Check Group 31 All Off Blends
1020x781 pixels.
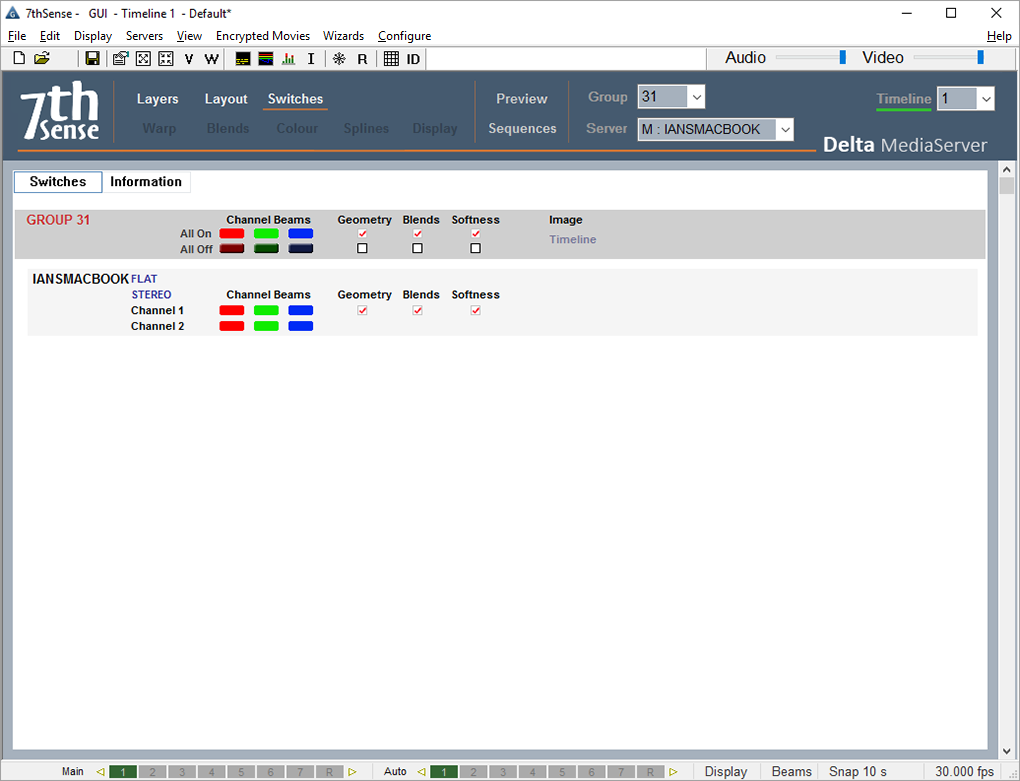pyautogui.click(x=418, y=248)
